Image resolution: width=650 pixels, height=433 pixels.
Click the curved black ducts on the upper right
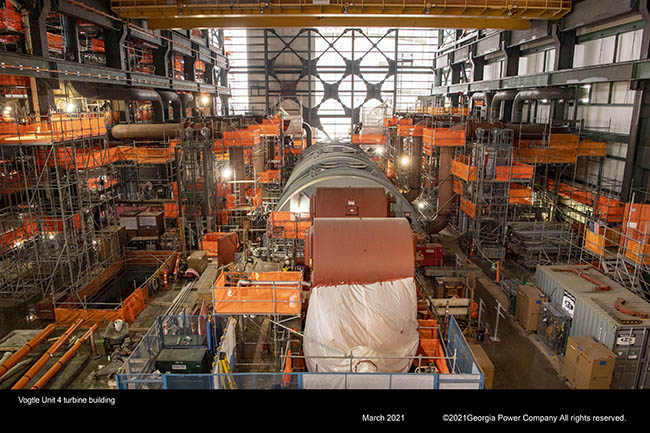click(x=520, y=100)
